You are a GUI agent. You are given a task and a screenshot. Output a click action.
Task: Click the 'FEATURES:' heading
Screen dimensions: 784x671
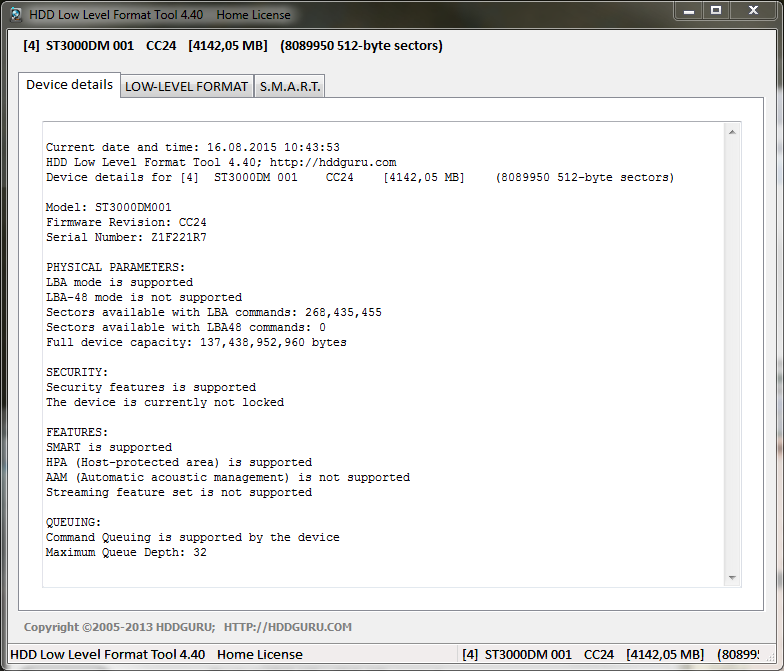[77, 432]
